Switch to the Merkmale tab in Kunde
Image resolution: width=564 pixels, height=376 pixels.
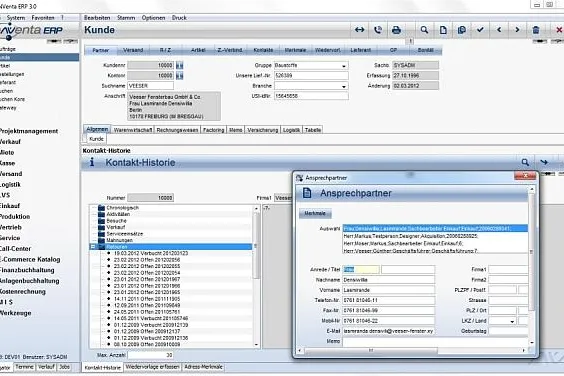295,50
